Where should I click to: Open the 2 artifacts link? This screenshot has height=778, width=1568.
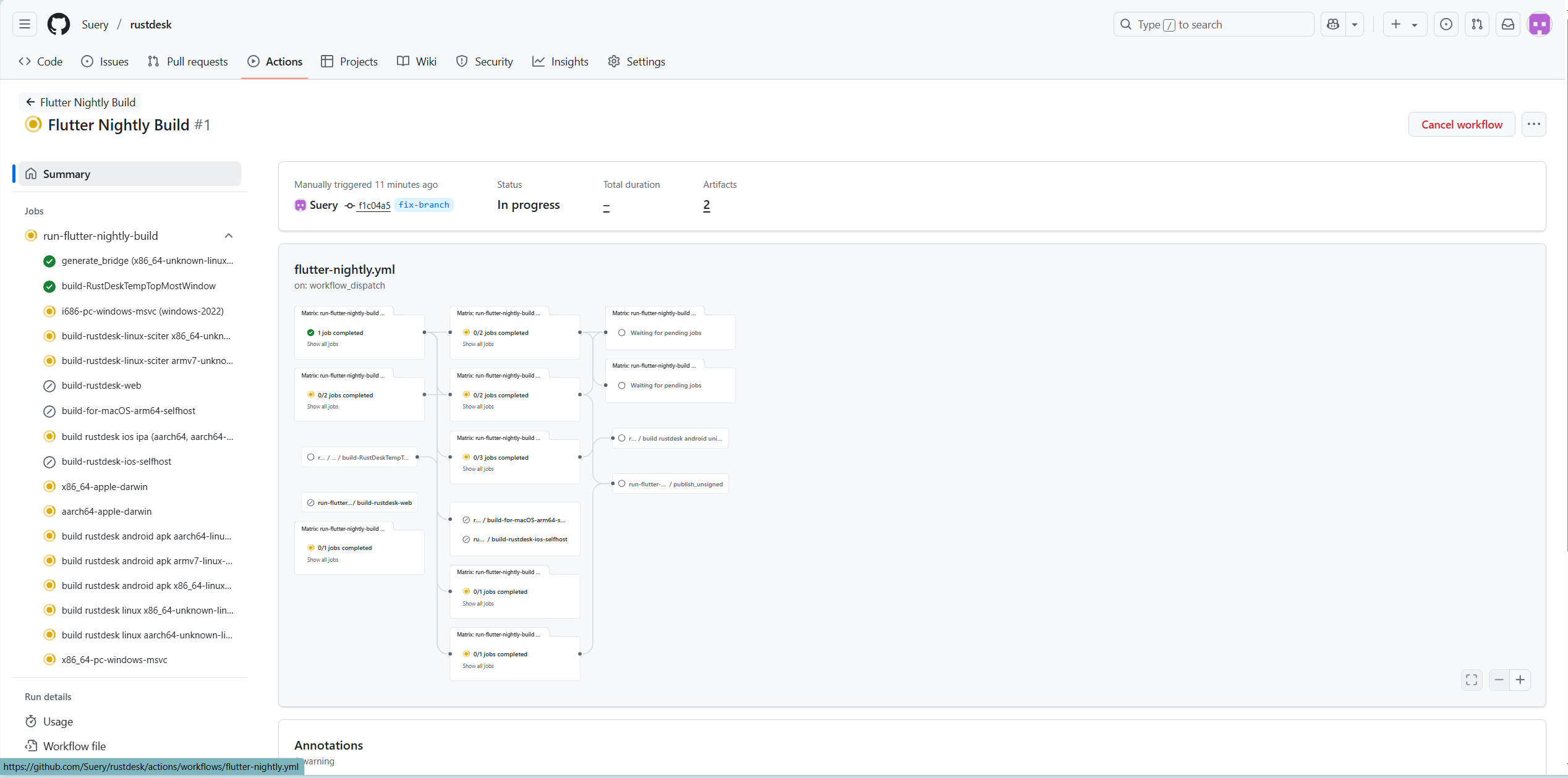click(707, 205)
